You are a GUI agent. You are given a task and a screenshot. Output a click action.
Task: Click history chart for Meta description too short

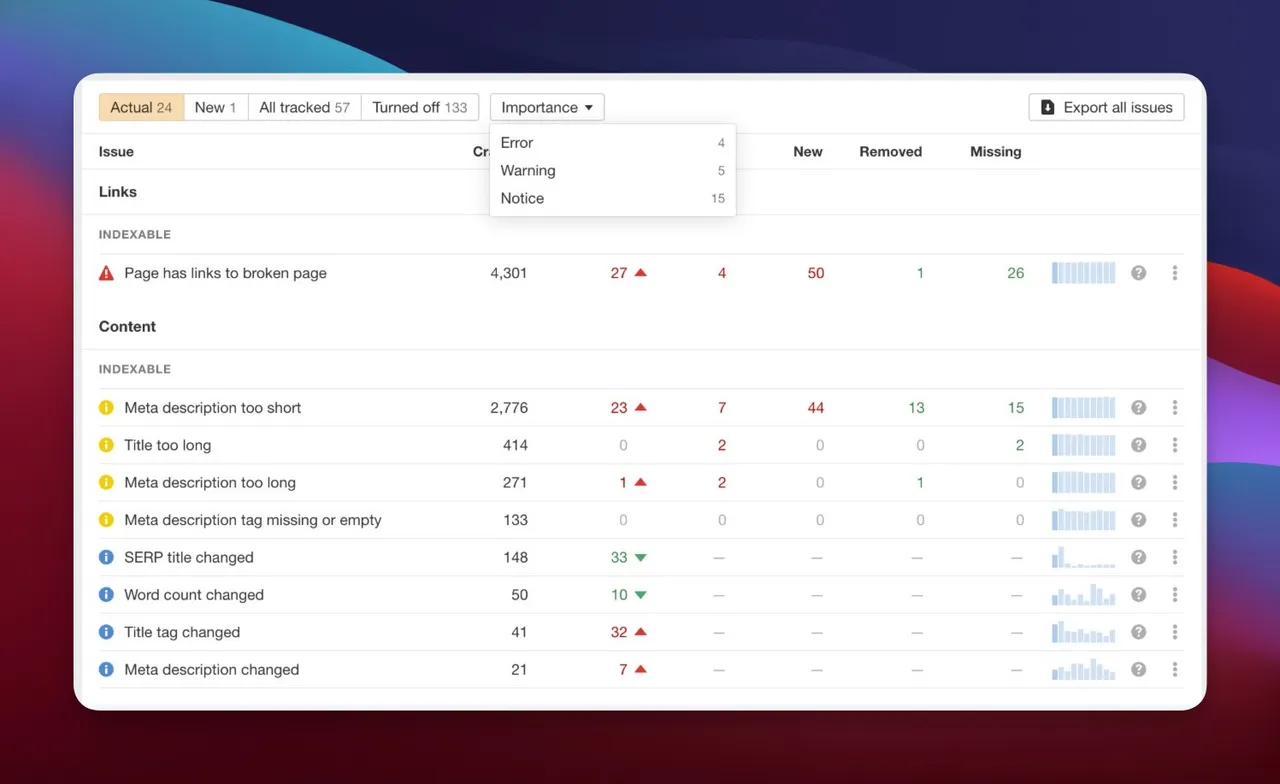pyautogui.click(x=1084, y=408)
